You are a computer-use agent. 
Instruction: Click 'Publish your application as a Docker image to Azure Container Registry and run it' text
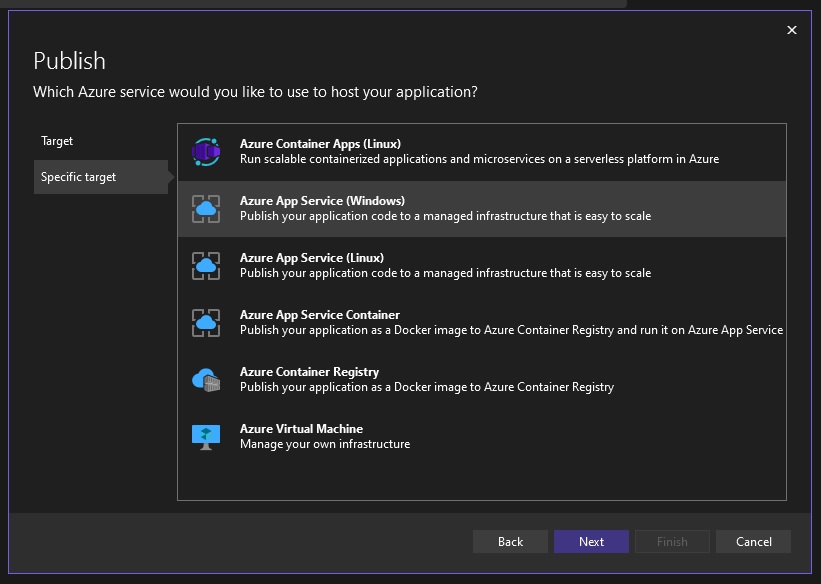[511, 330]
